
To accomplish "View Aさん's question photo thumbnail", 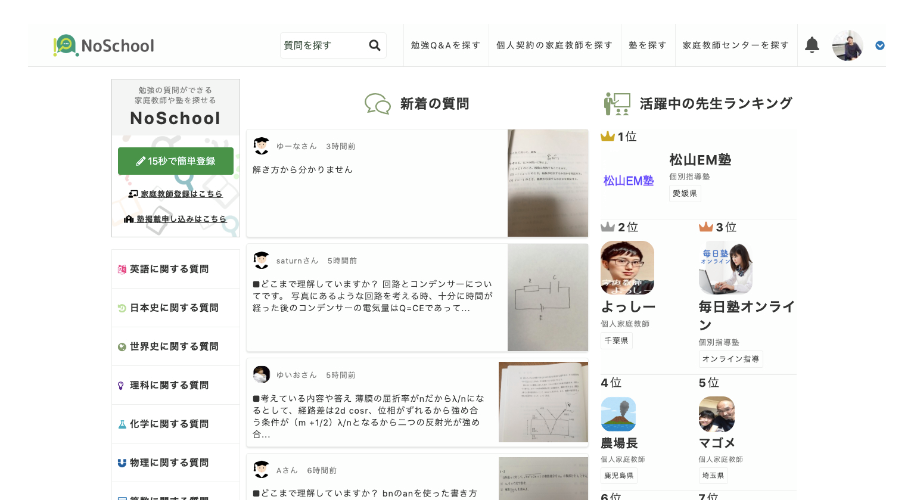I will tap(543, 479).
